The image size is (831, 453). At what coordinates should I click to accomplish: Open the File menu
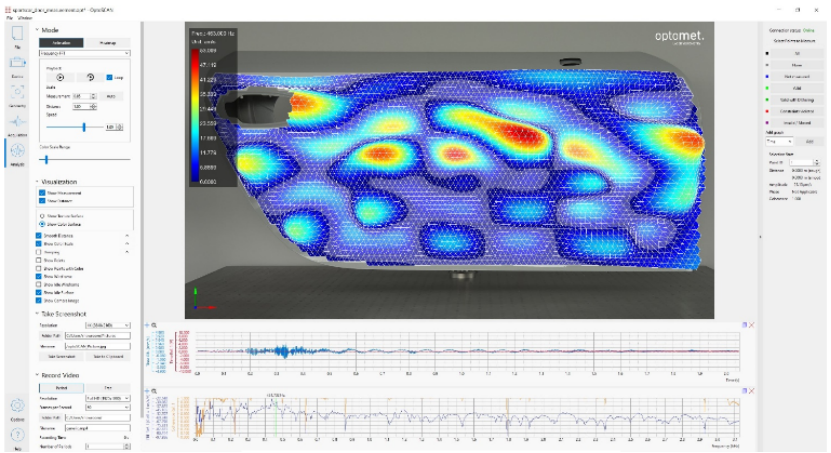click(10, 18)
